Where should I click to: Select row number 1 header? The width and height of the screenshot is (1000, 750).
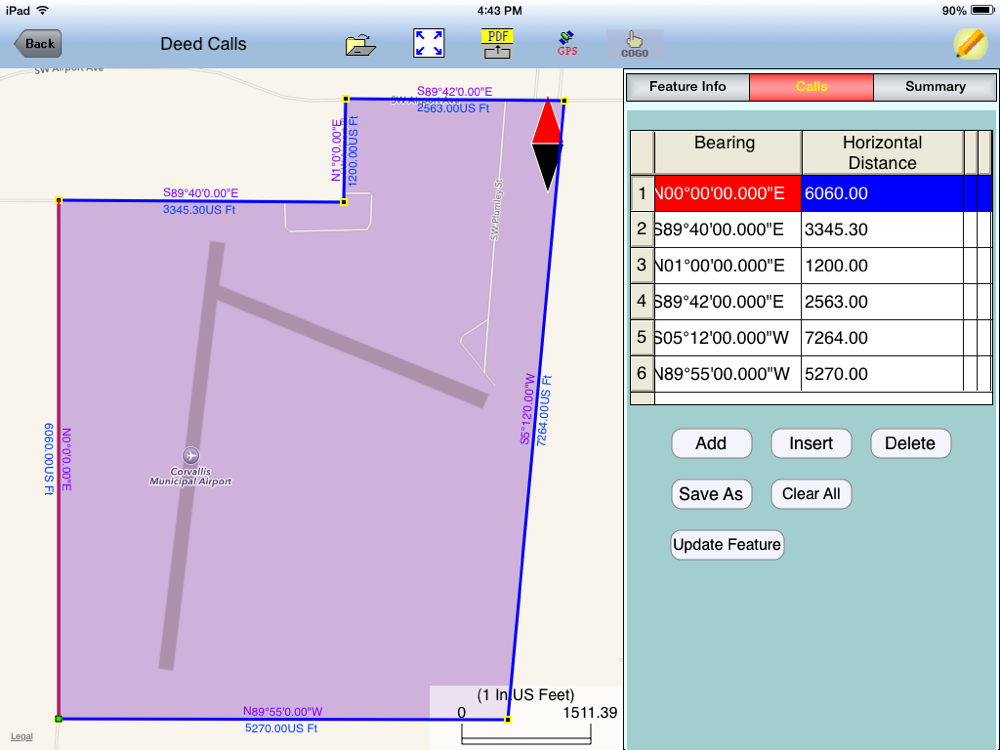point(642,193)
